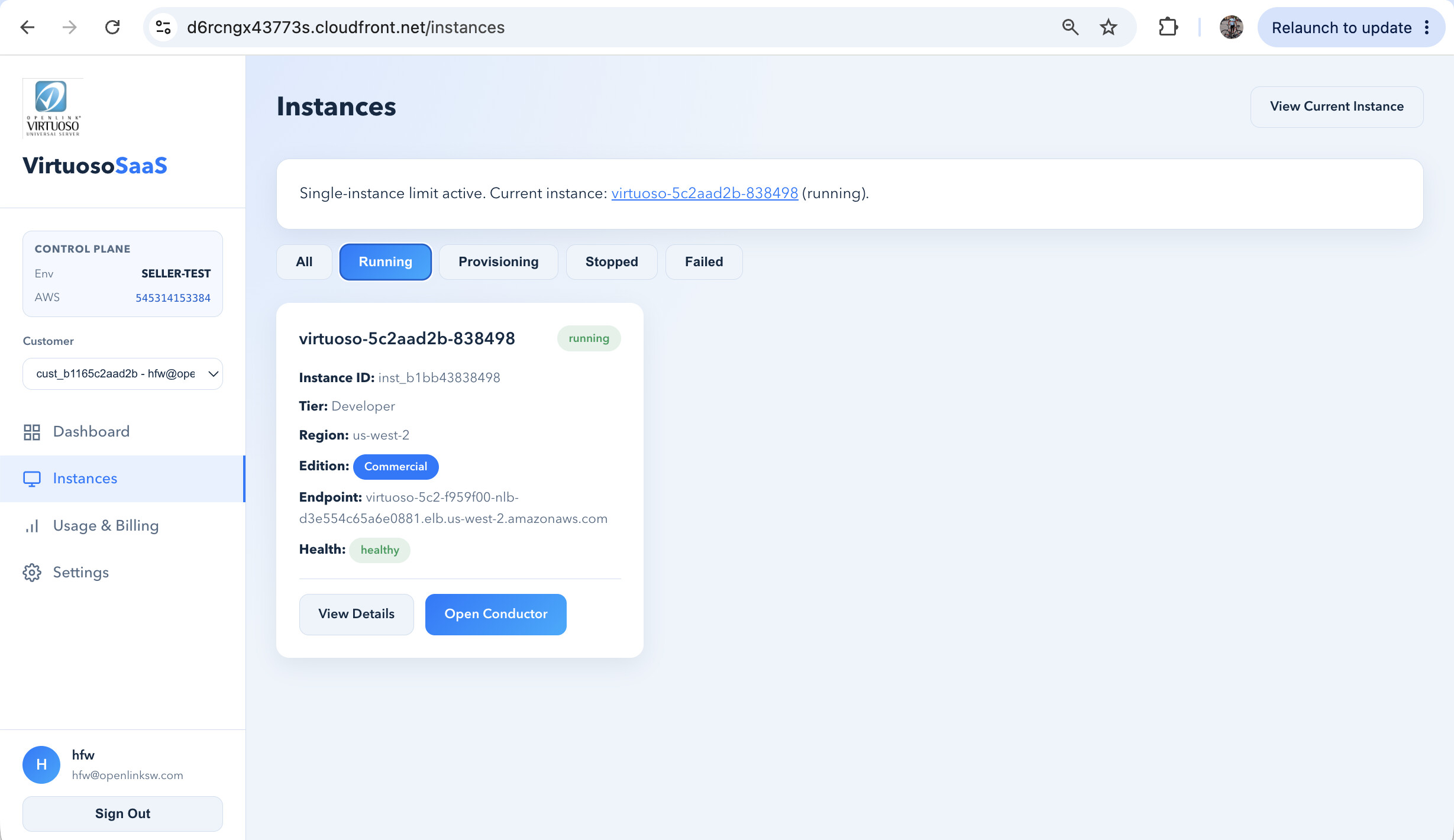The height and width of the screenshot is (840, 1454).
Task: Click the VirtuosoSaaS brand title
Action: tap(95, 166)
